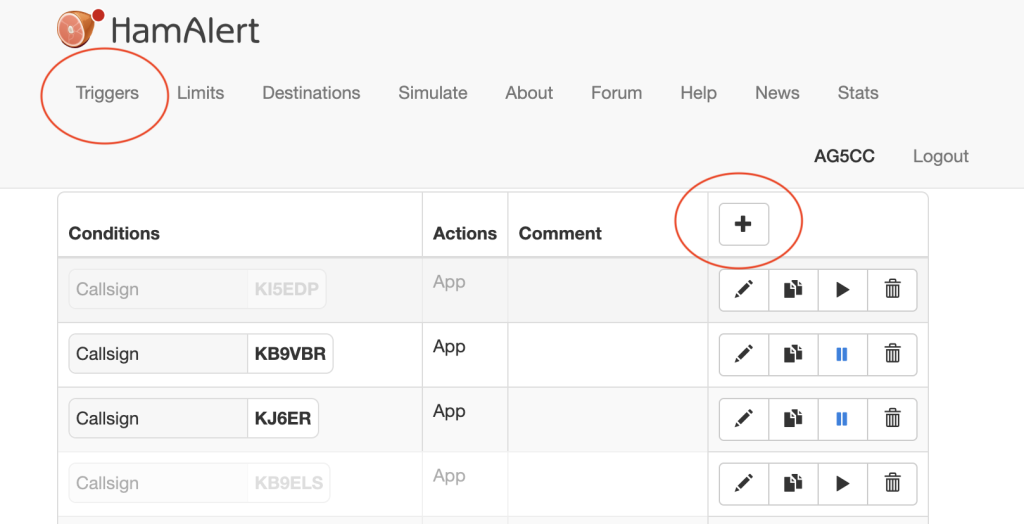
Task: Click the plus button to add trigger
Action: 743,224
